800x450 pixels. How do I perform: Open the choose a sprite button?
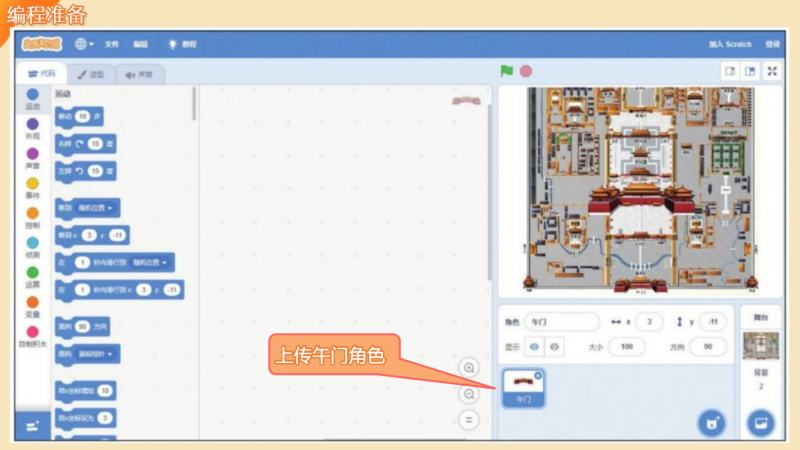(x=712, y=423)
